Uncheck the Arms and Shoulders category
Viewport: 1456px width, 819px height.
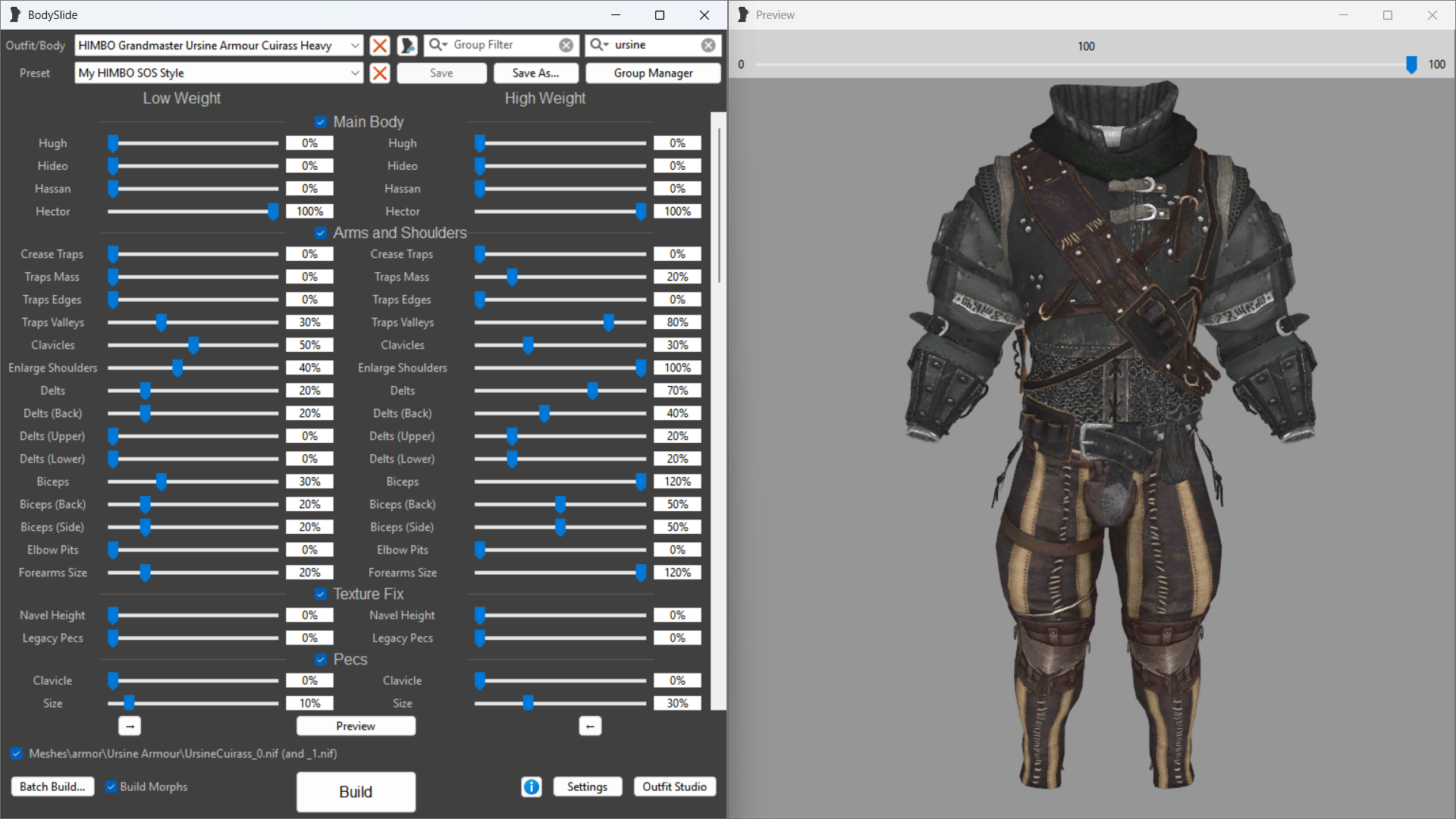(x=321, y=233)
